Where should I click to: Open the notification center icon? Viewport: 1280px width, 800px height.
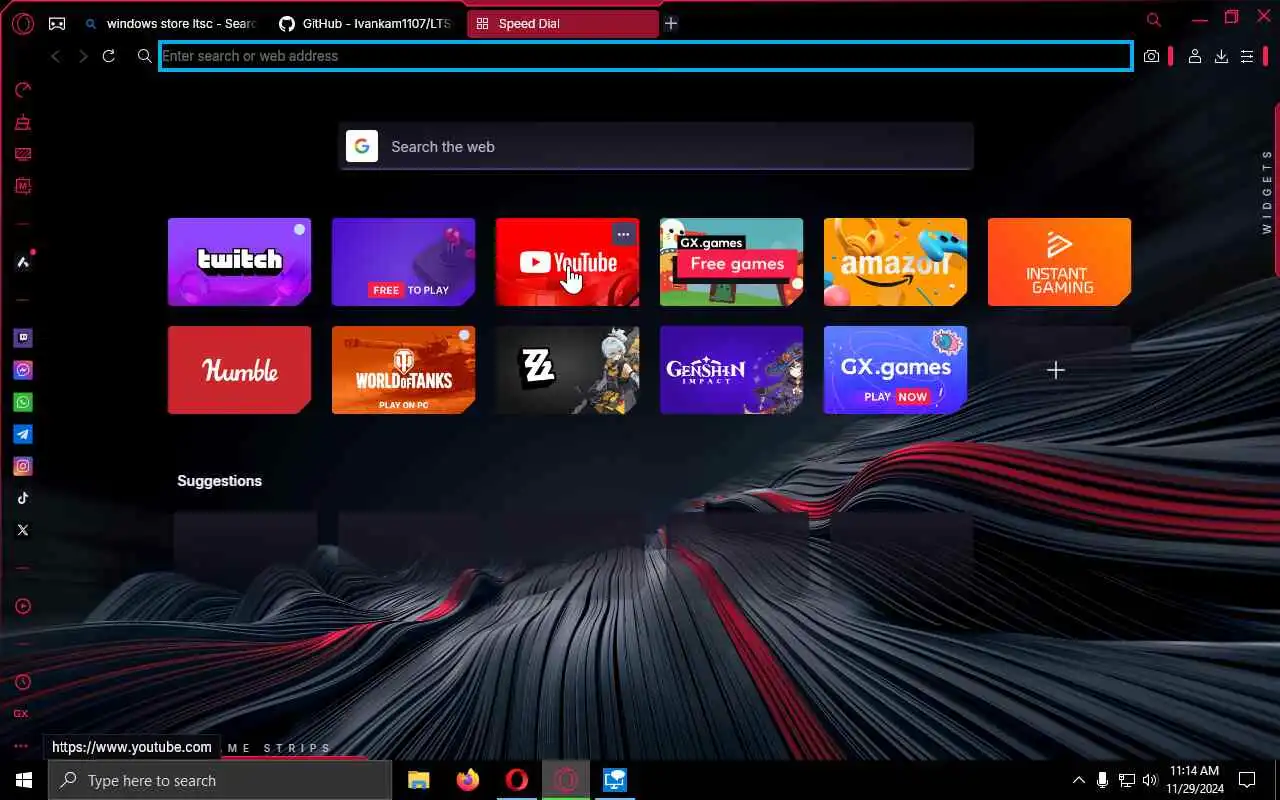click(1247, 780)
